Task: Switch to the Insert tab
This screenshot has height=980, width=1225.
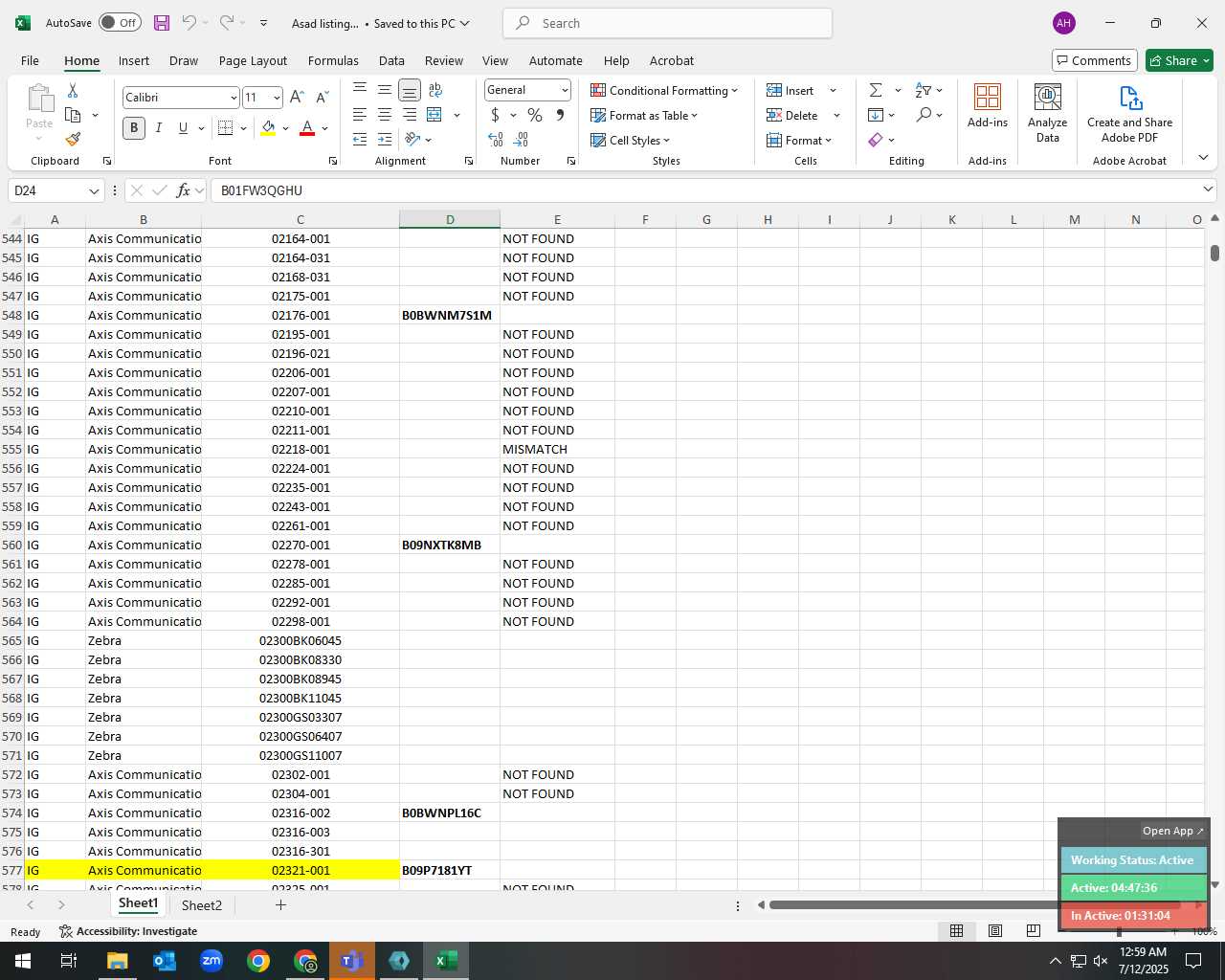Action: pos(134,60)
